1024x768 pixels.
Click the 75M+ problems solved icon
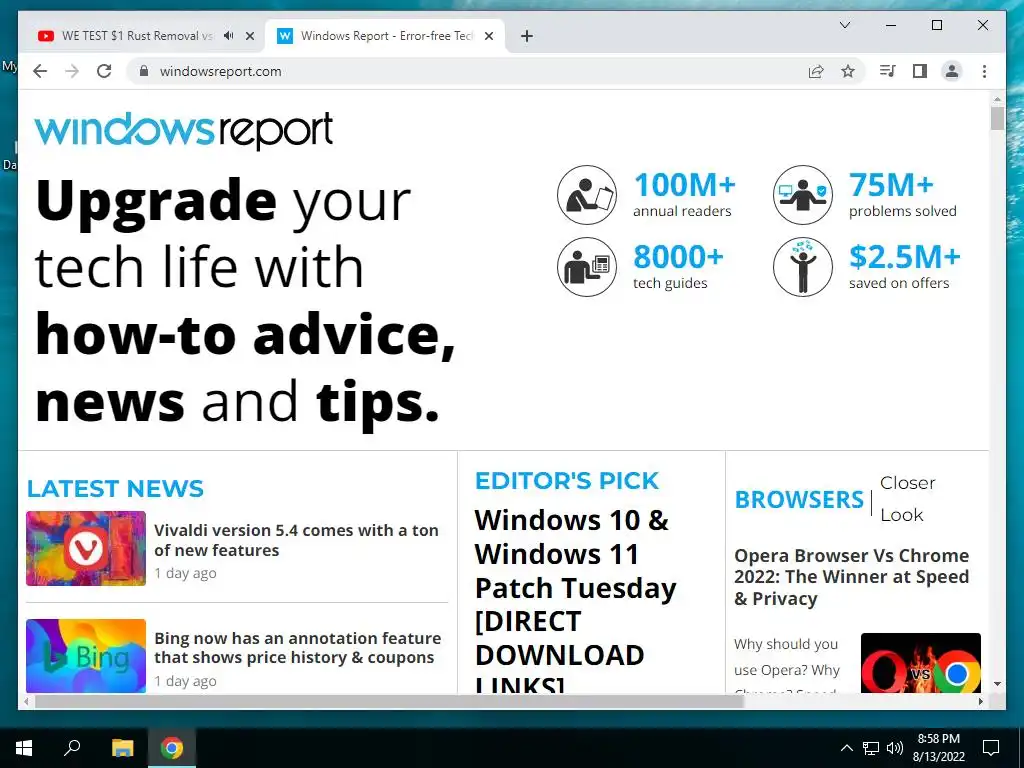point(803,195)
